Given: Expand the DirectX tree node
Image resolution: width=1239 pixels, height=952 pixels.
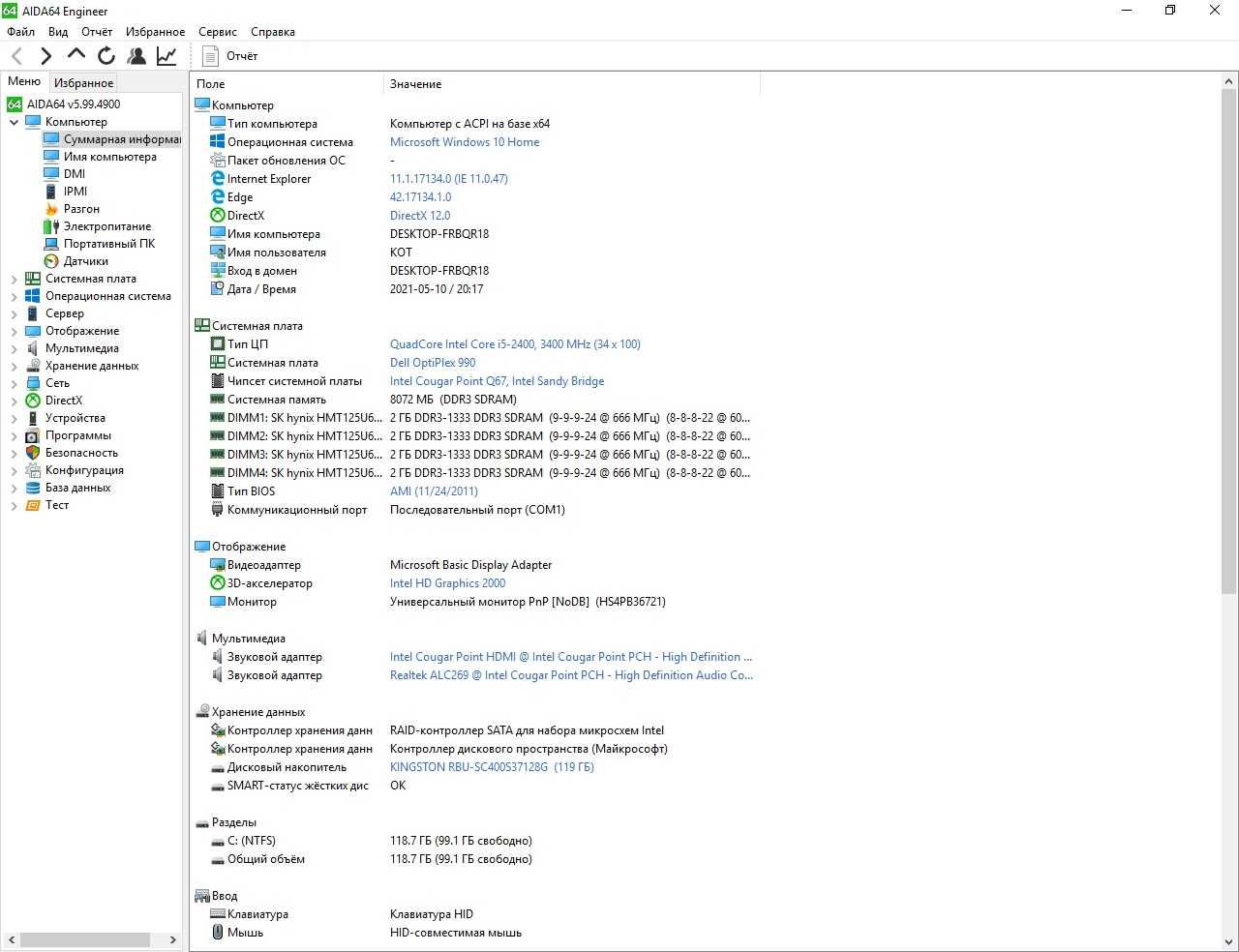Looking at the screenshot, I should coord(14,401).
